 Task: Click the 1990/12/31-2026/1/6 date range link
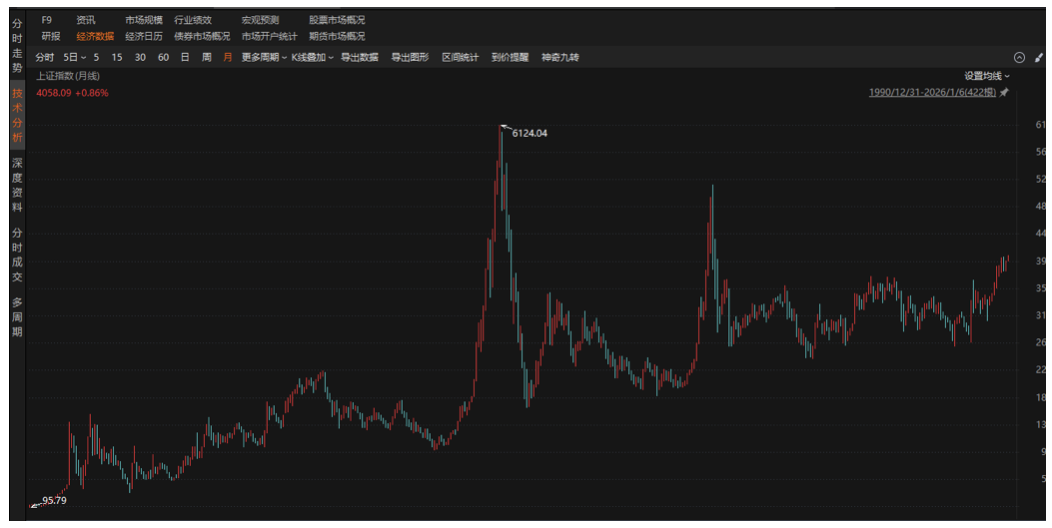[x=932, y=92]
